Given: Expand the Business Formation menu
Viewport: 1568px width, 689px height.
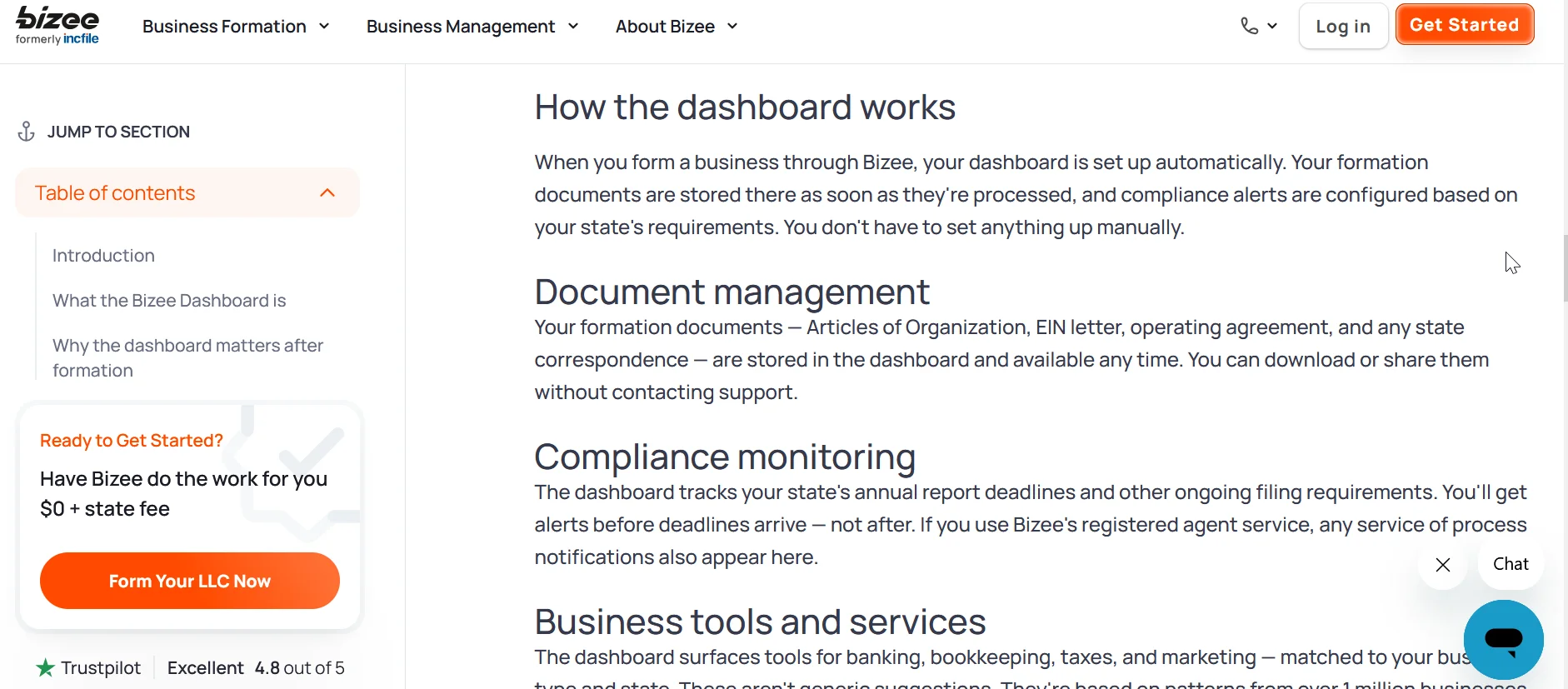Looking at the screenshot, I should [x=236, y=27].
